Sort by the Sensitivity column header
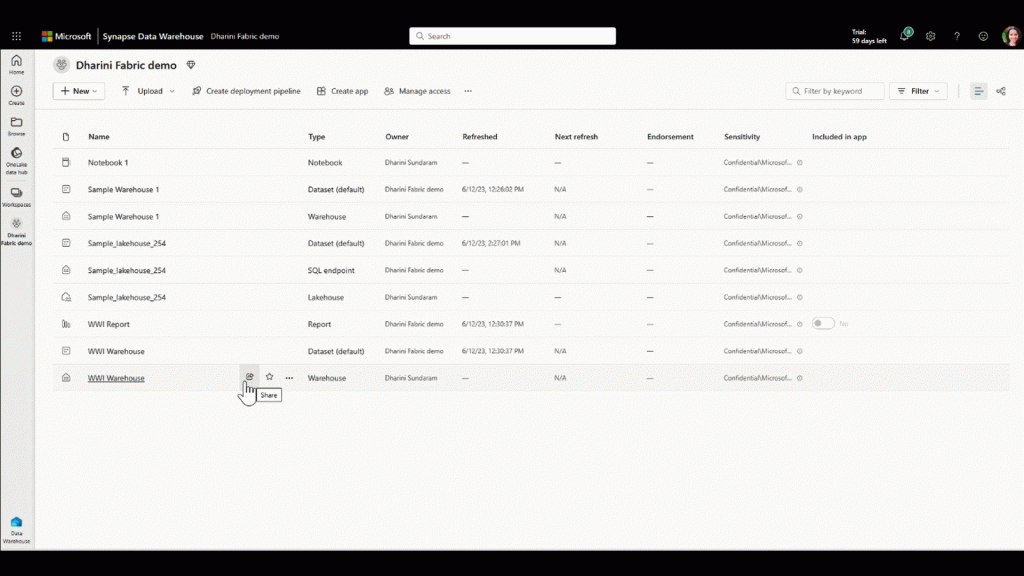Screen dimensions: 1024x576 [x=742, y=136]
